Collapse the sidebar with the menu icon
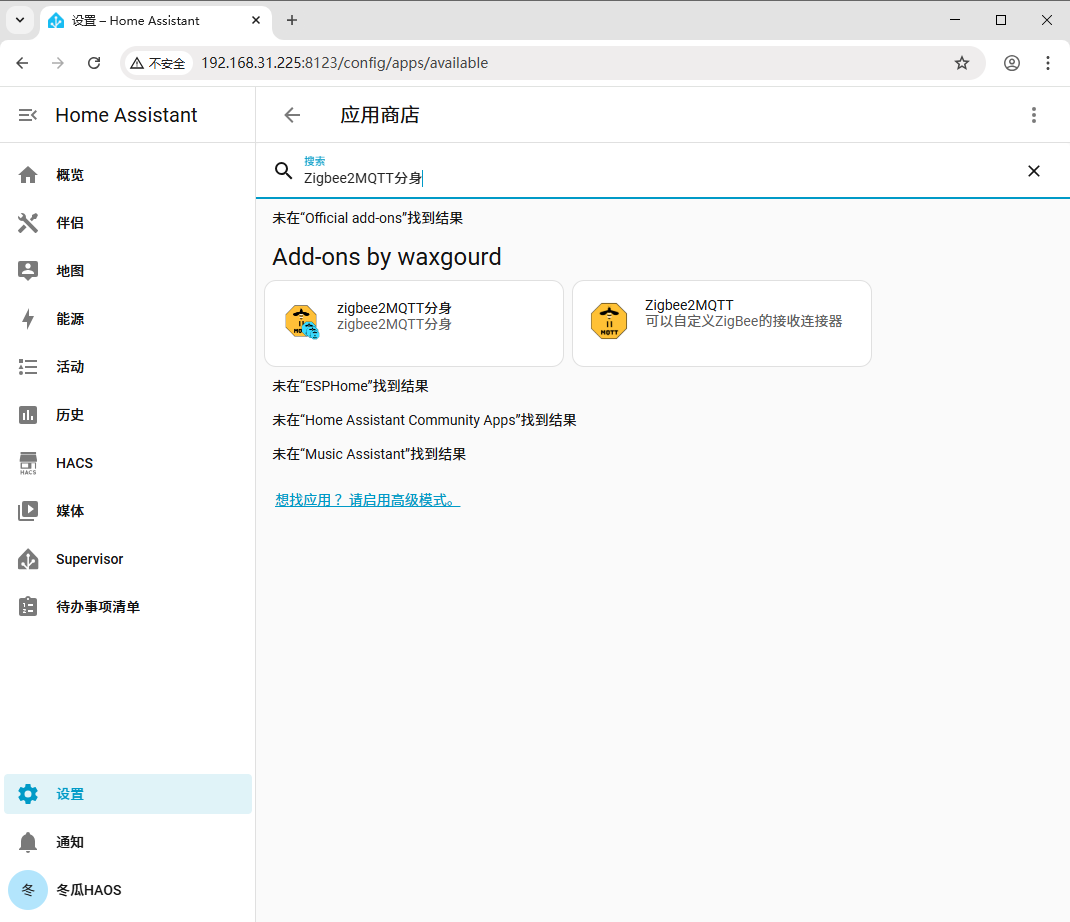Viewport: 1070px width, 922px height. [27, 115]
